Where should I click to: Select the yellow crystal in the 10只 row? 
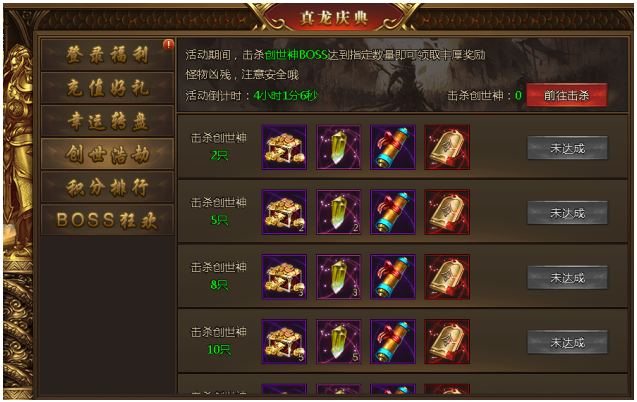(x=338, y=341)
